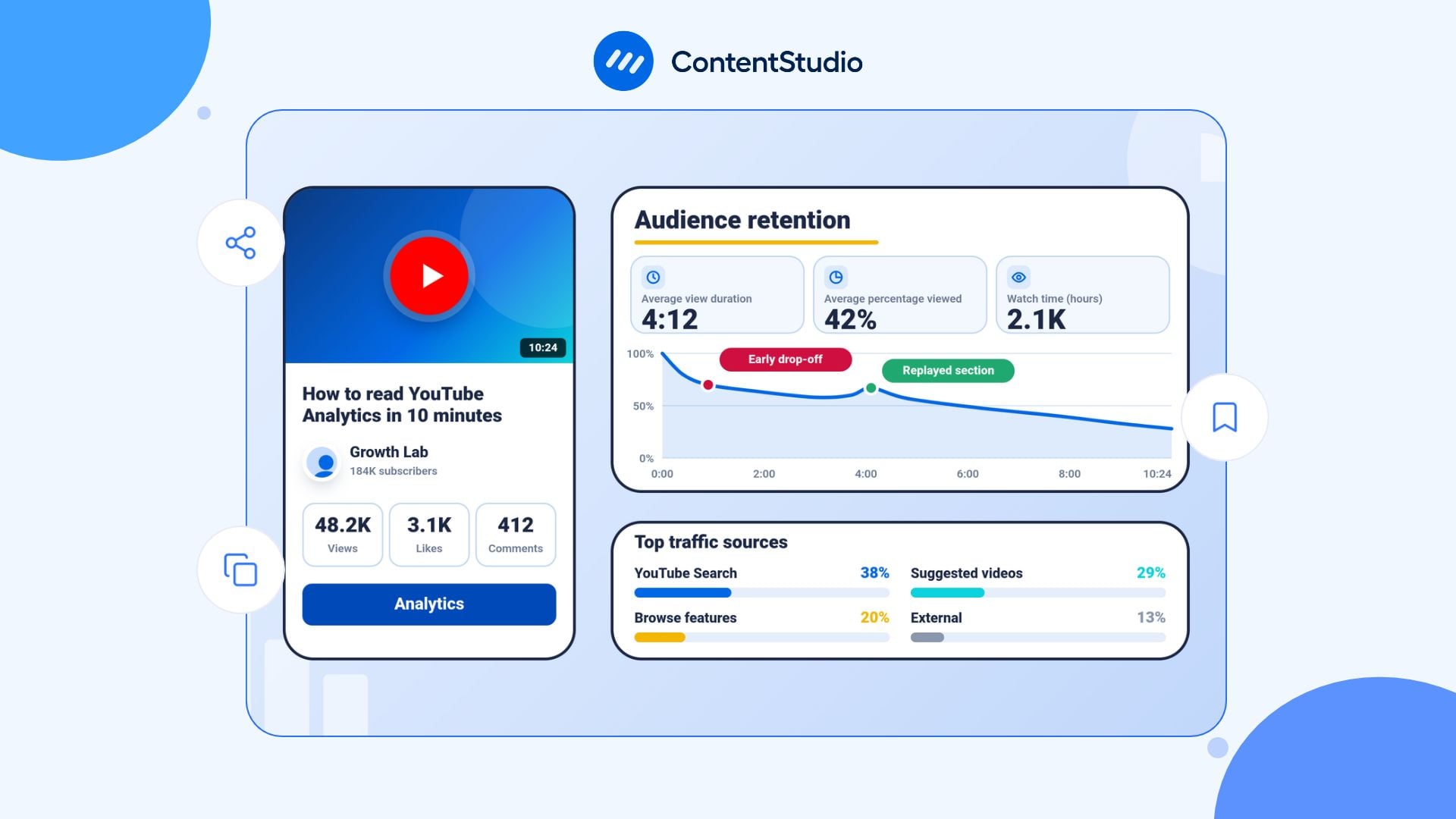Click the 4:12 average view duration value
1456x819 pixels.
point(670,319)
